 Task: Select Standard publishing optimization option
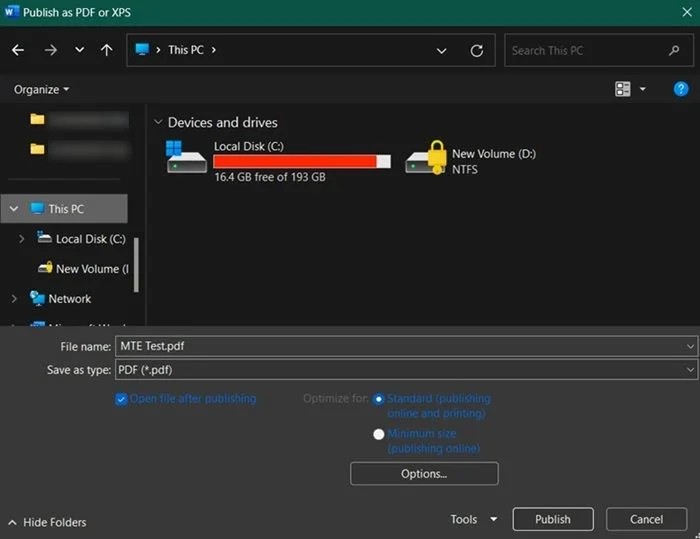[378, 399]
